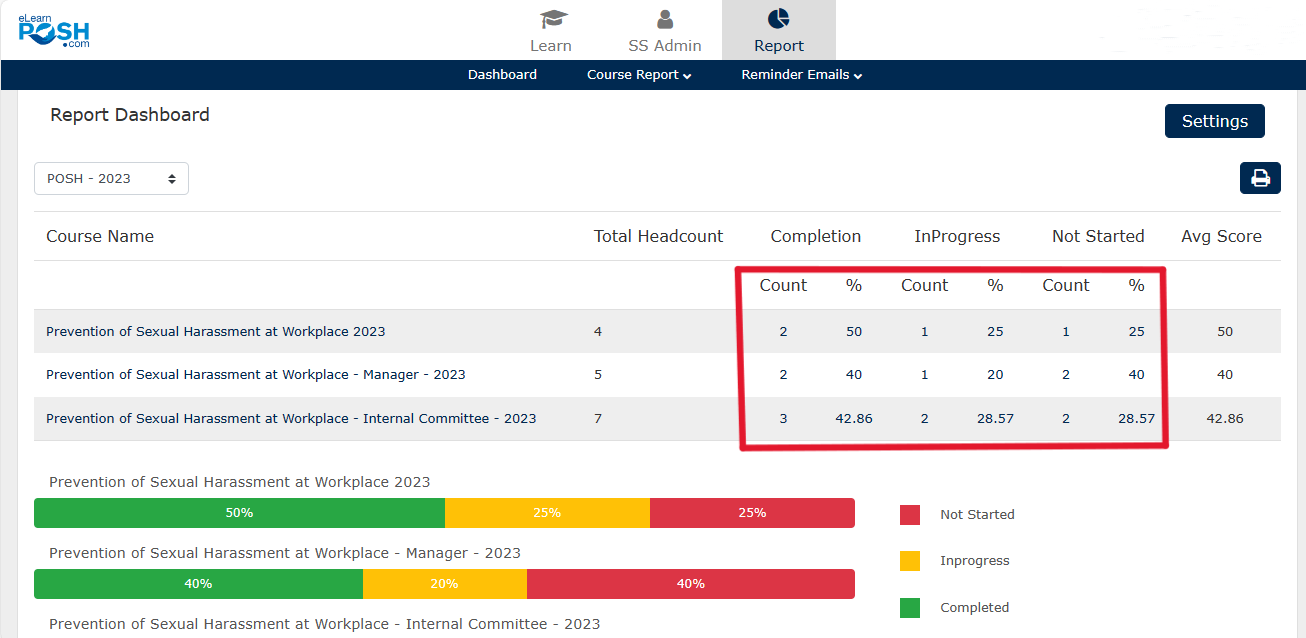Go to the Dashboard menu item
This screenshot has width=1306, height=638.
pyautogui.click(x=502, y=75)
